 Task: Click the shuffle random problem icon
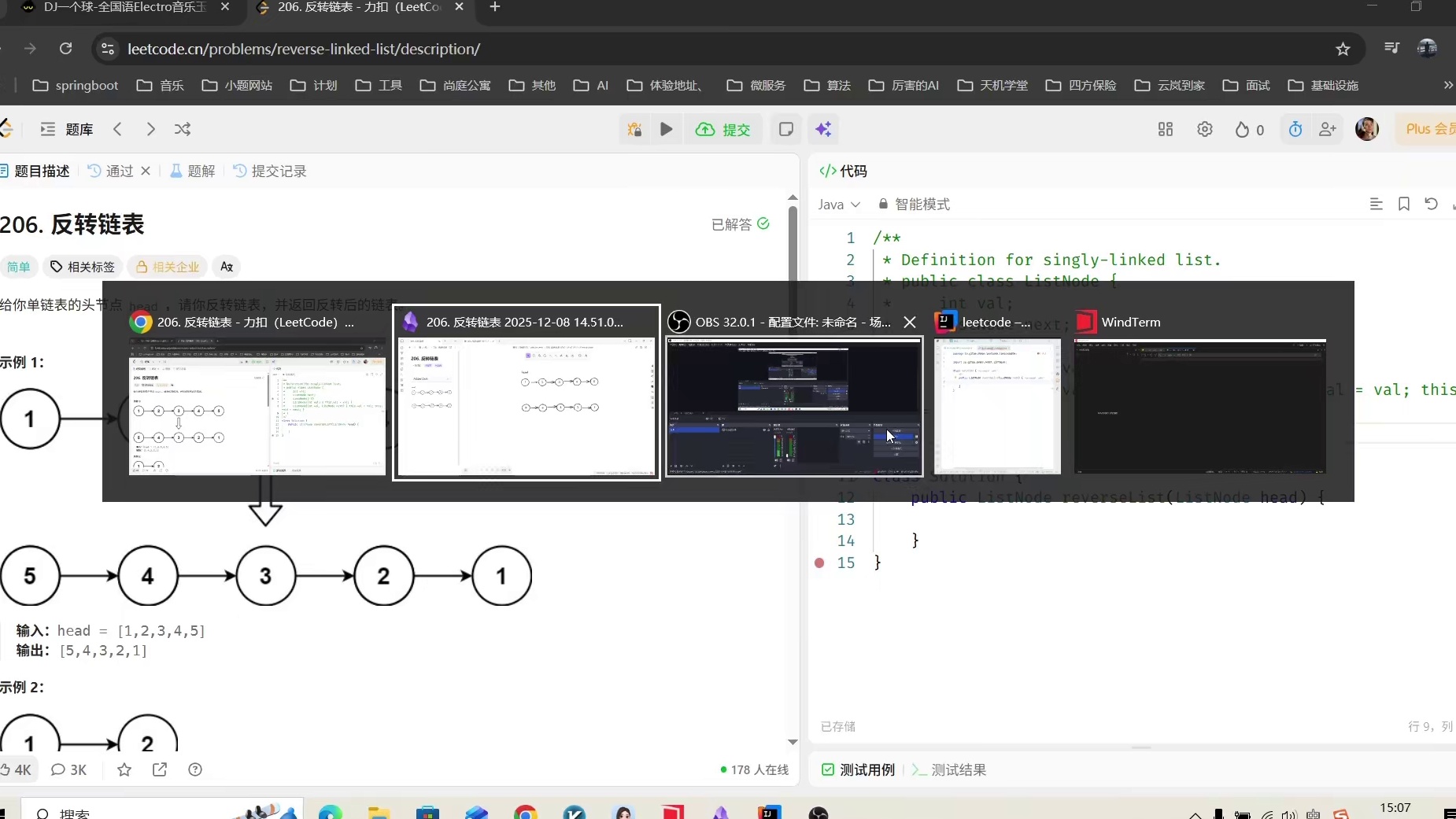(183, 129)
